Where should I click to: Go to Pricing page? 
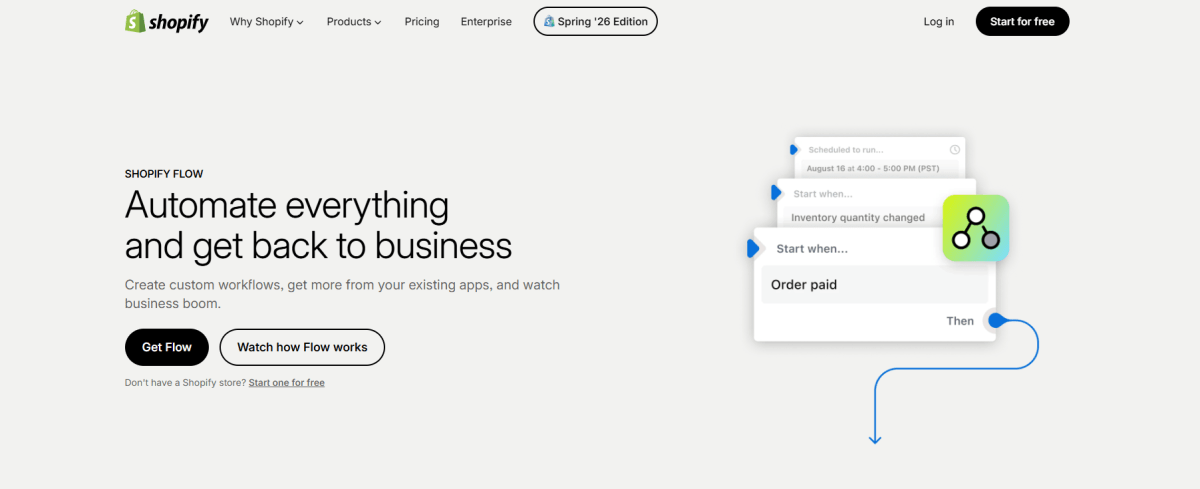(422, 22)
